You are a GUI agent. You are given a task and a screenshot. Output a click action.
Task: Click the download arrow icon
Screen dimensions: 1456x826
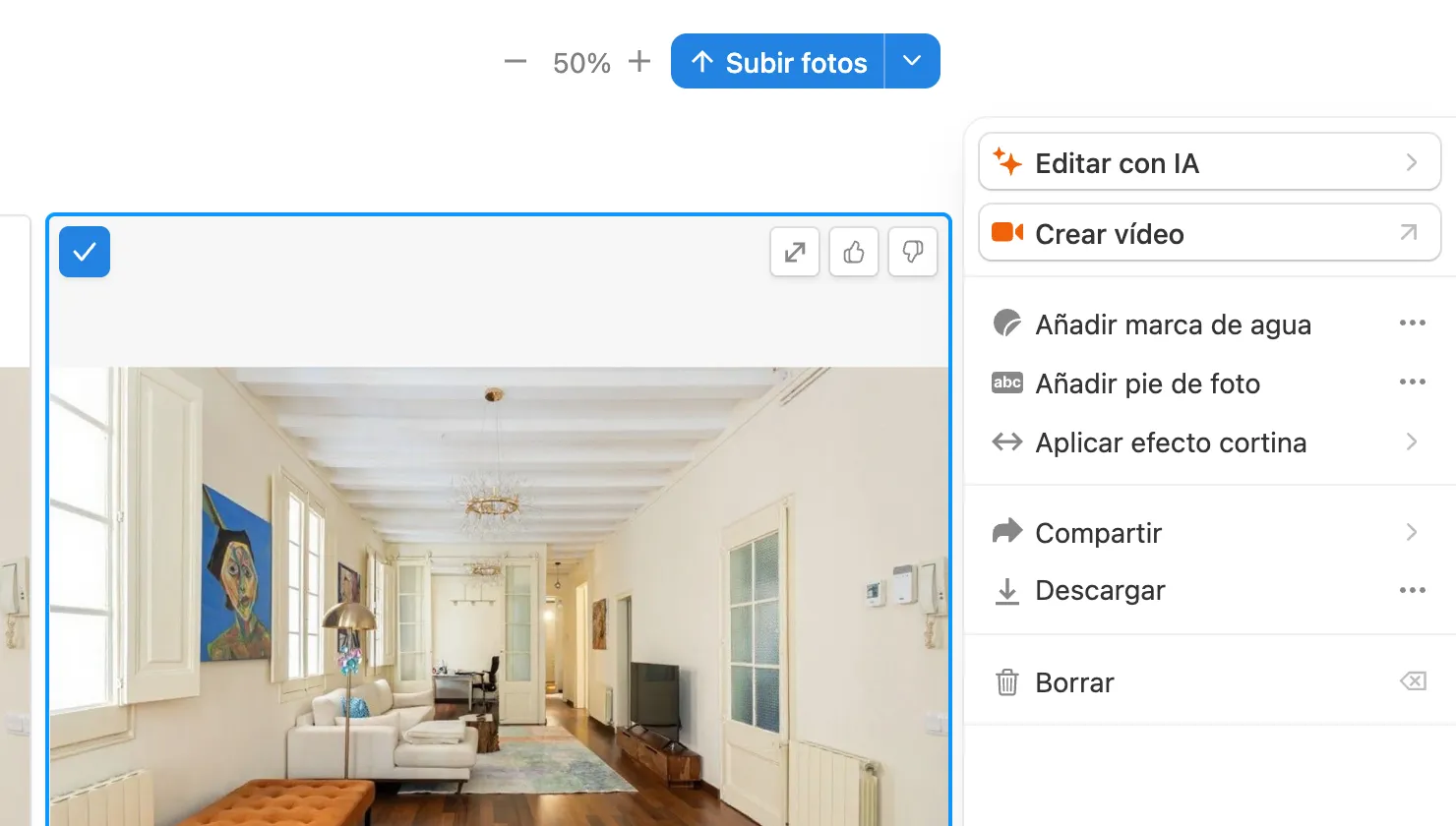(1007, 591)
